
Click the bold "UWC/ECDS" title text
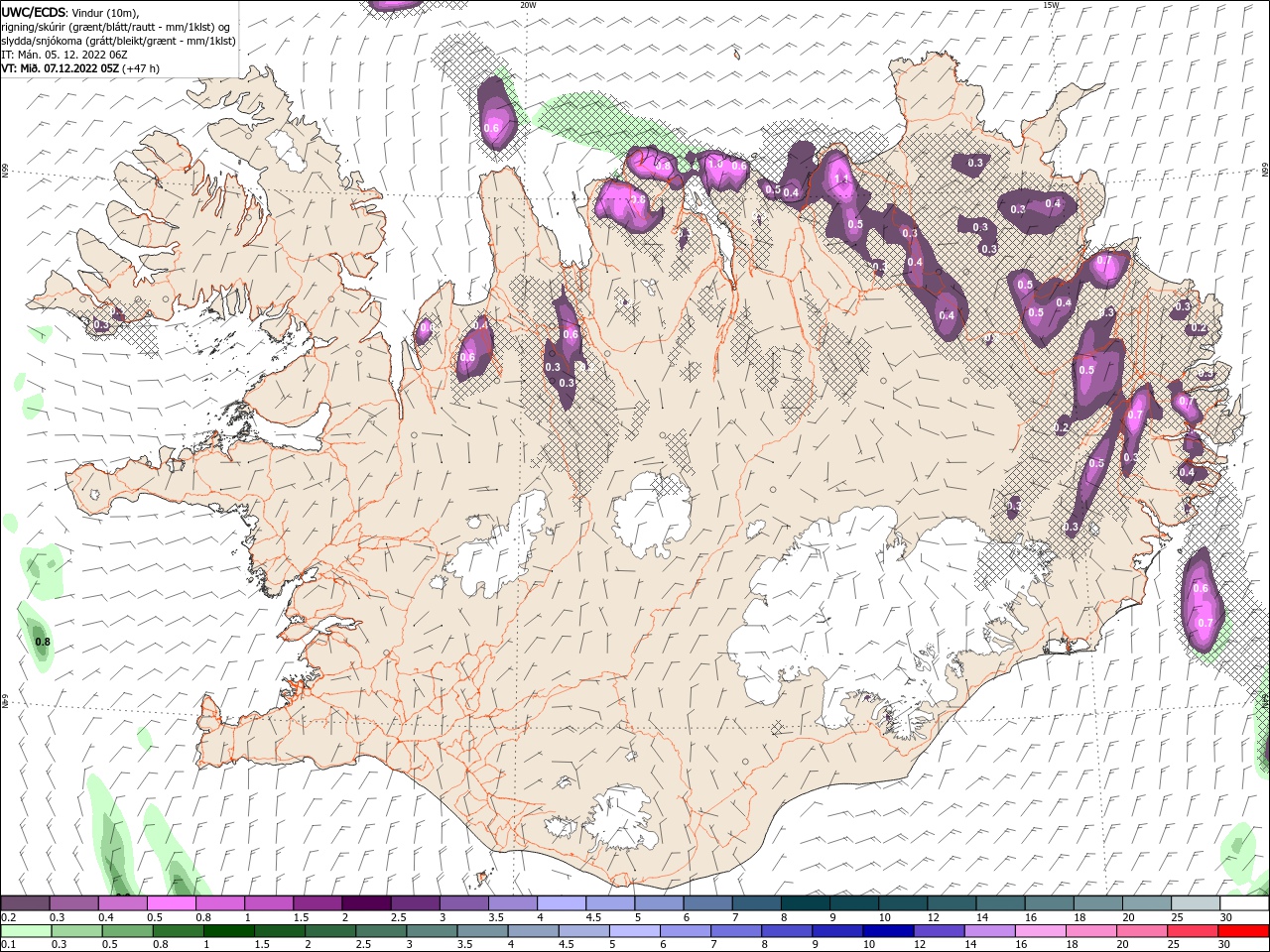click(x=33, y=12)
